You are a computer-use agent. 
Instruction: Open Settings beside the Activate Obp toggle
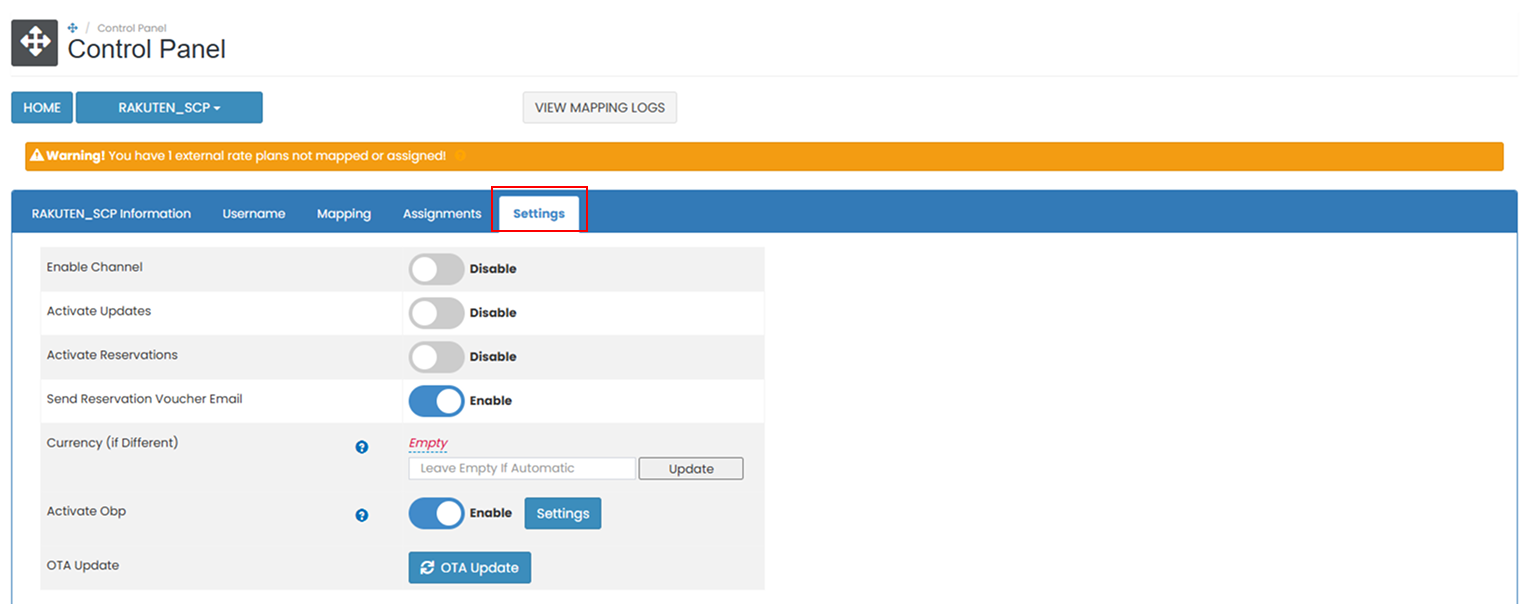[x=562, y=512]
